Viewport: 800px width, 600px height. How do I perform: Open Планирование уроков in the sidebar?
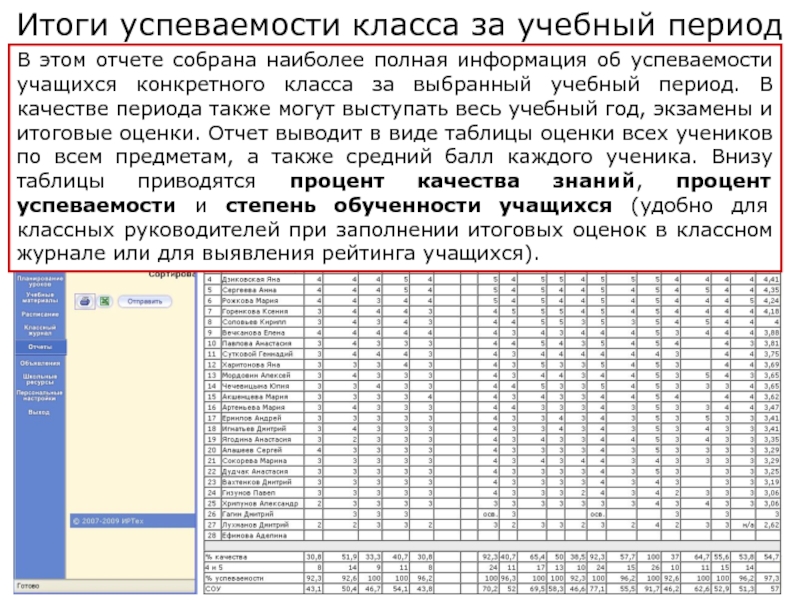tap(40, 281)
